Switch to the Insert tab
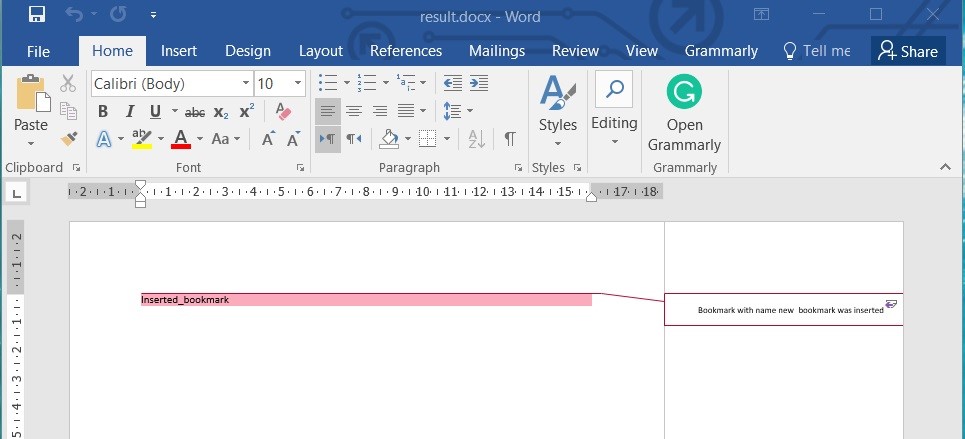This screenshot has height=439, width=965. [x=179, y=51]
